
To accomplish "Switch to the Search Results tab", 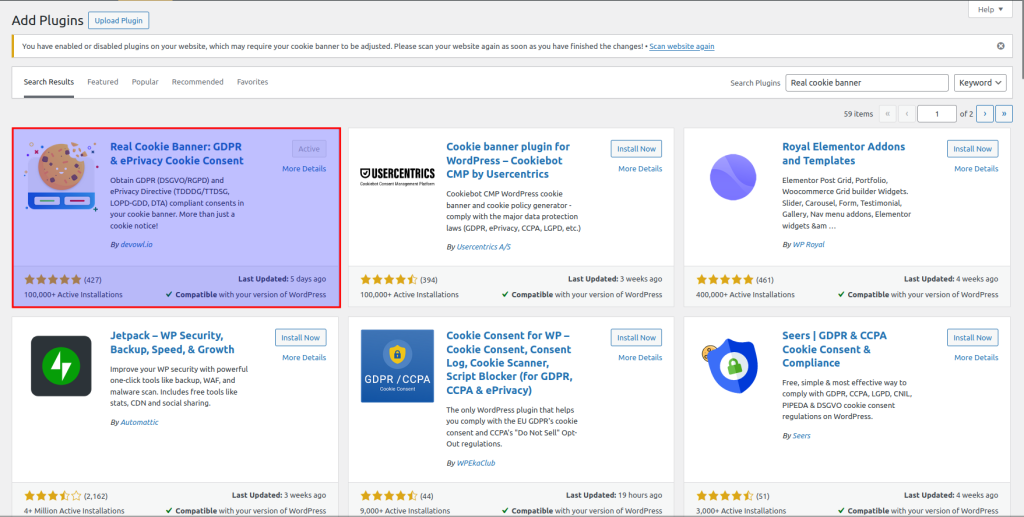I will click(49, 82).
